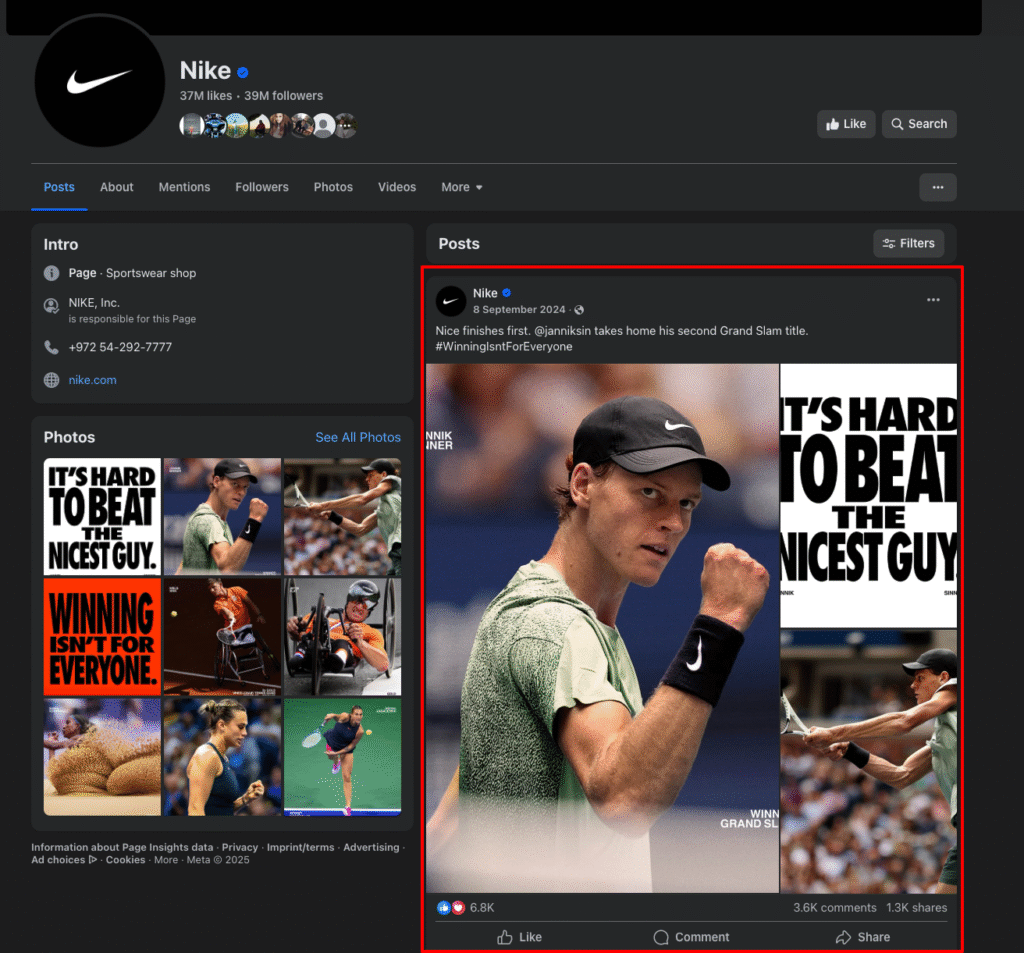Switch to the Posts tab
This screenshot has width=1024, height=953.
coord(59,187)
